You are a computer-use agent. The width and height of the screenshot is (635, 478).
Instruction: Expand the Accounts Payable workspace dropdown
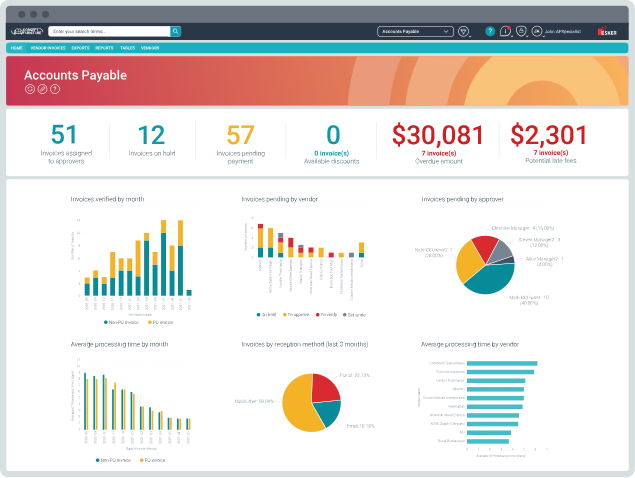click(x=414, y=31)
